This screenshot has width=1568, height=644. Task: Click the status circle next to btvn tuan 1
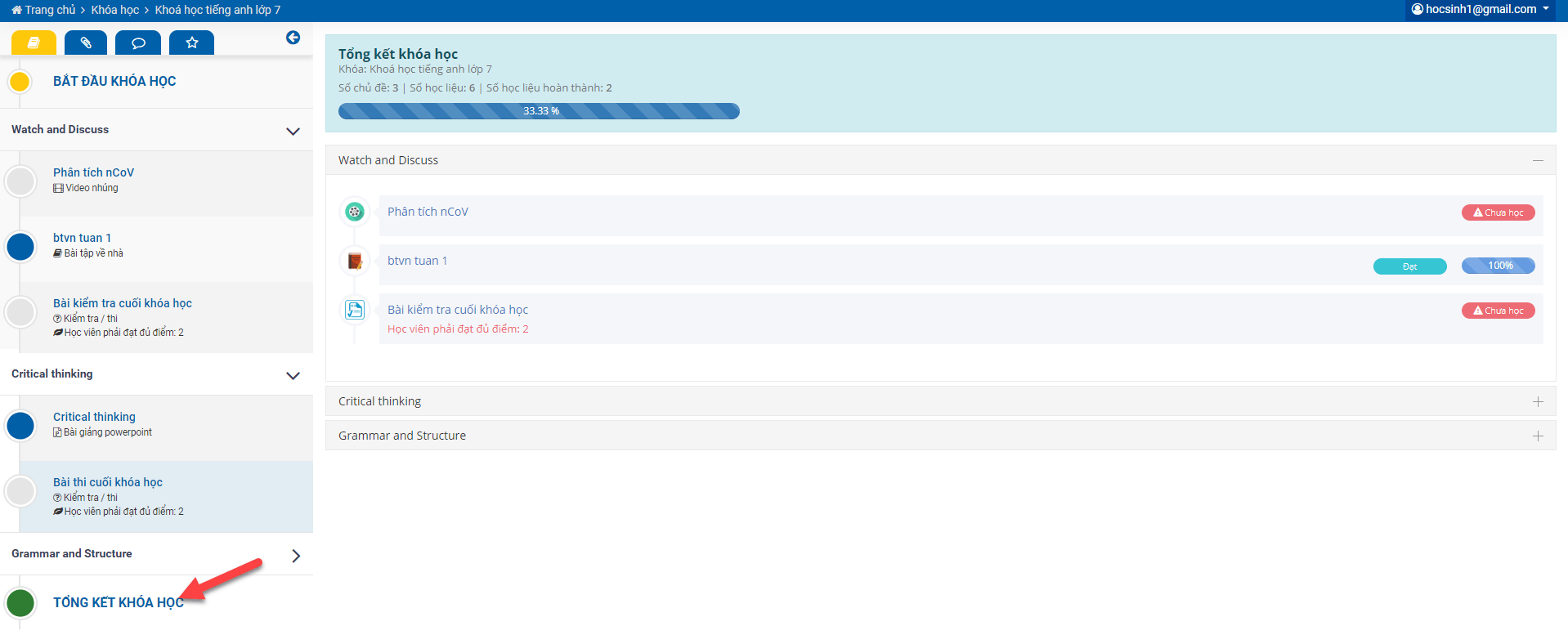point(20,246)
